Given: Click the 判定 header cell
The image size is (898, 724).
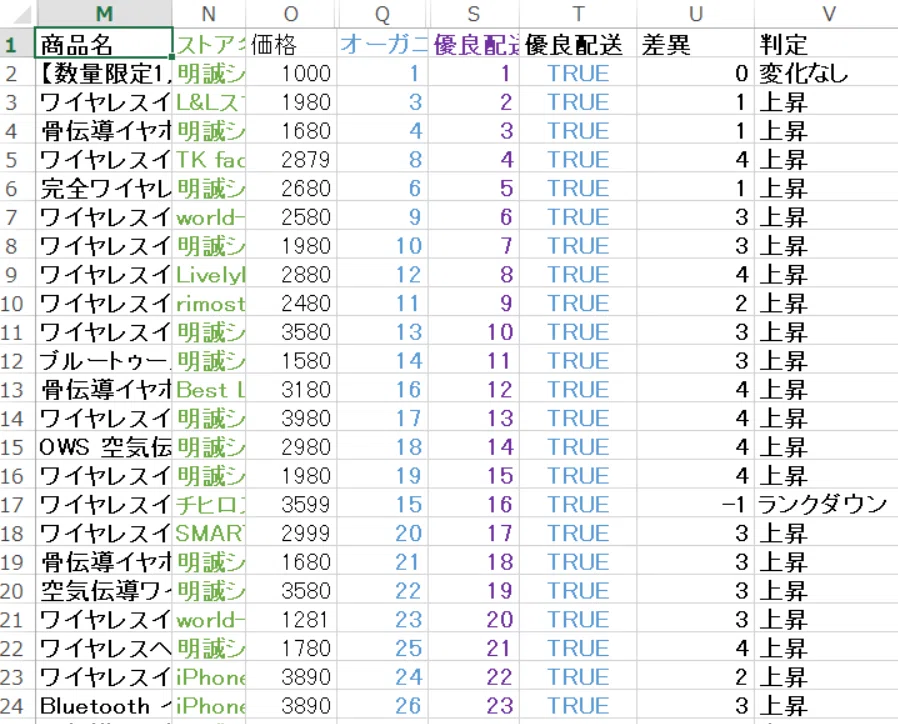Looking at the screenshot, I should [x=826, y=44].
